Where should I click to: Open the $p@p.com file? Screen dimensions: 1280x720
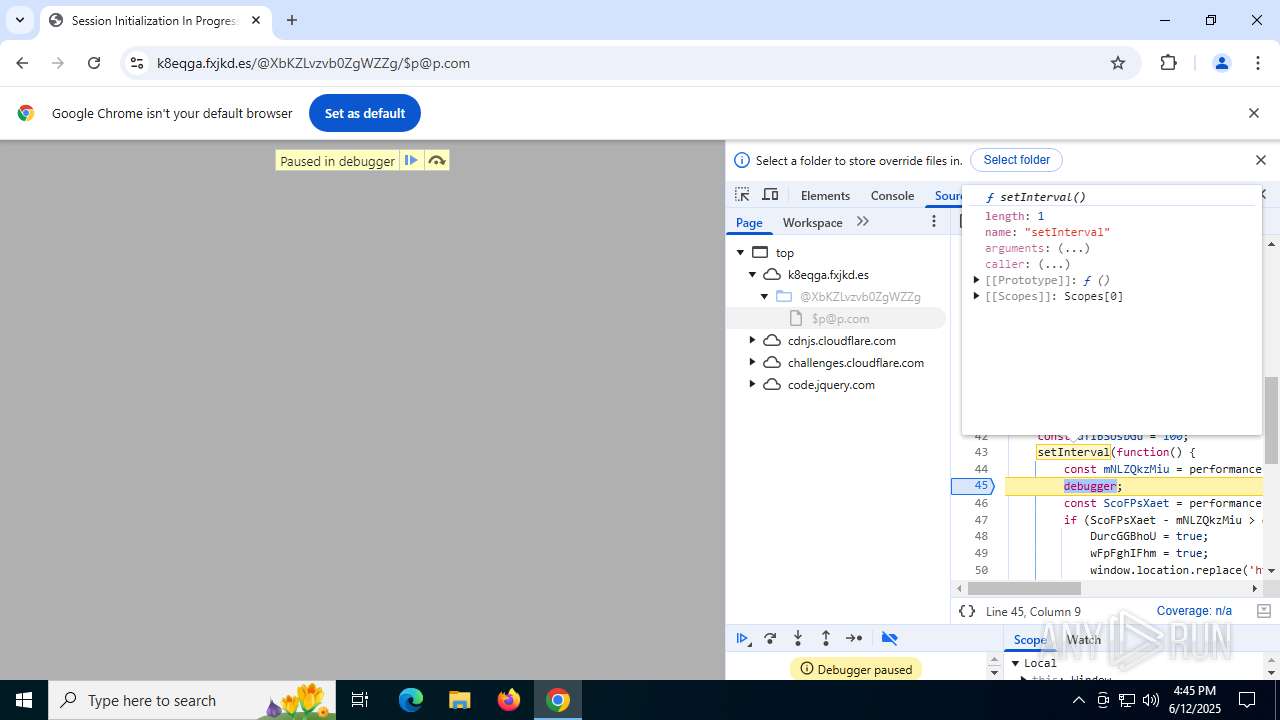tap(840, 318)
